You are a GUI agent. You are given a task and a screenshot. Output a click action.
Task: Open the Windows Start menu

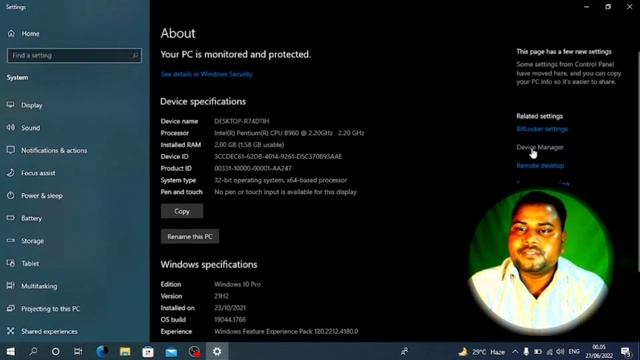click(x=11, y=351)
